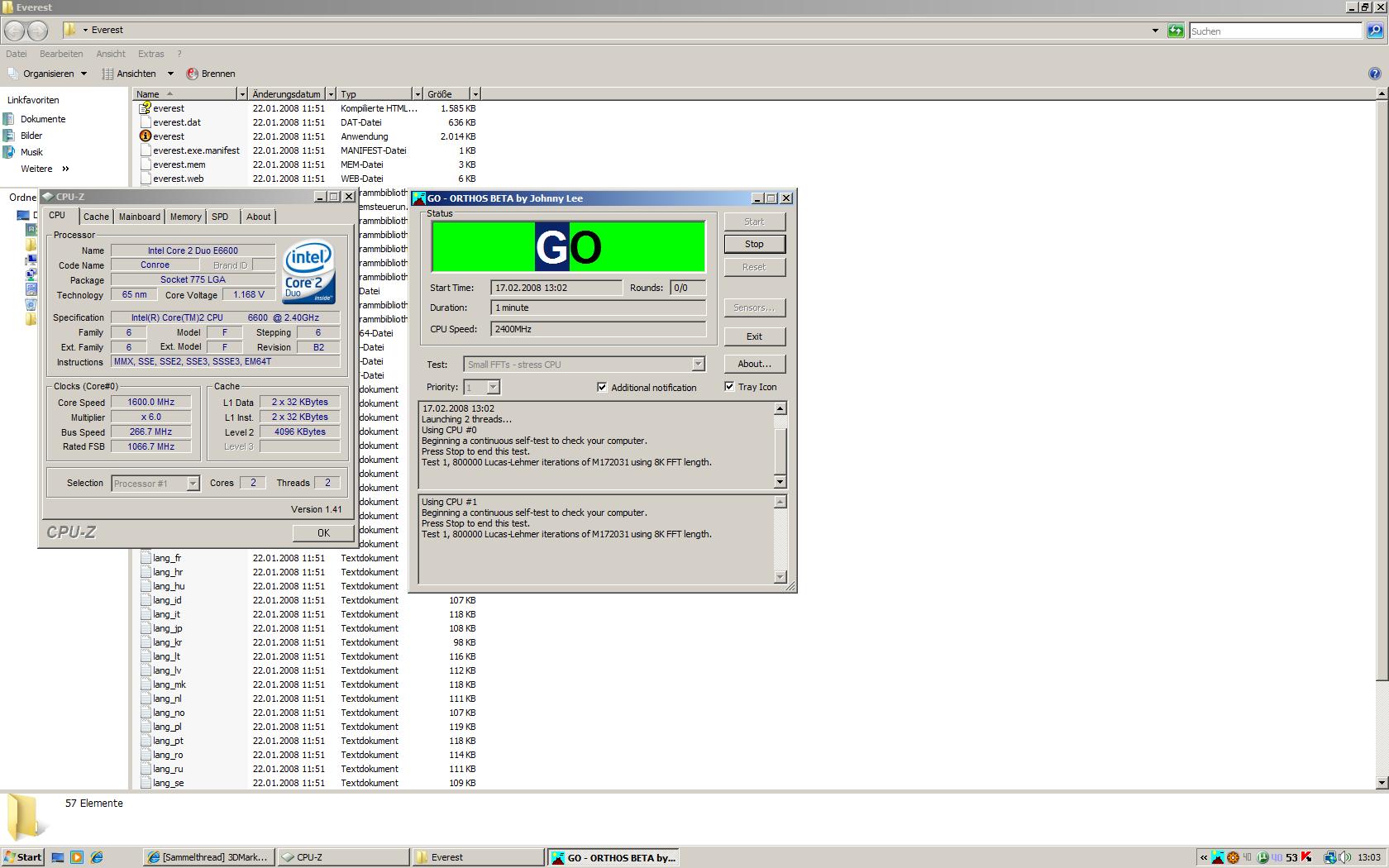Click the down arrow of Explorer file list scrollbar

(1382, 783)
